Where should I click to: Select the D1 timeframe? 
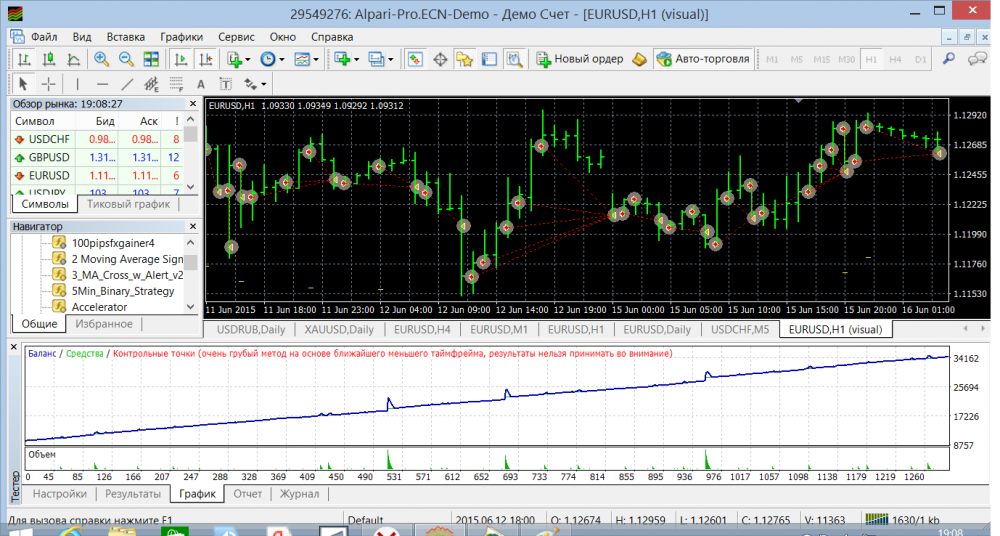pyautogui.click(x=920, y=59)
